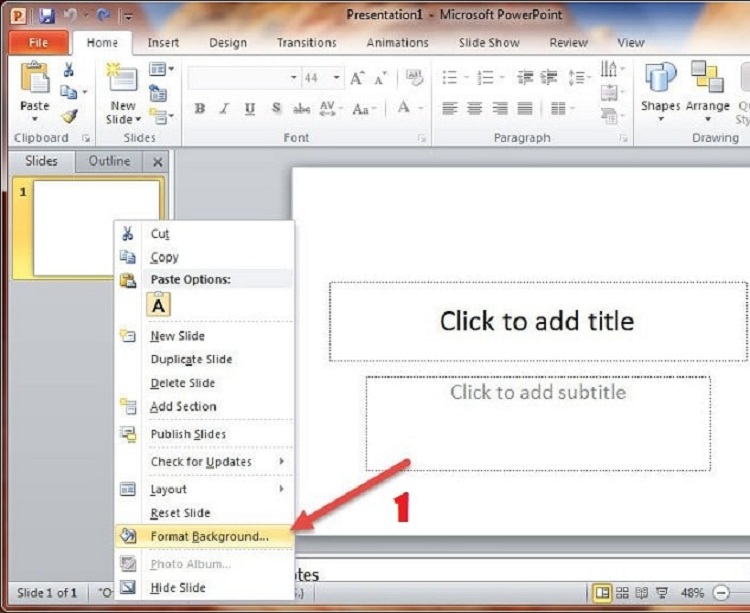Open Bullets dropdown arrow

tap(466, 77)
